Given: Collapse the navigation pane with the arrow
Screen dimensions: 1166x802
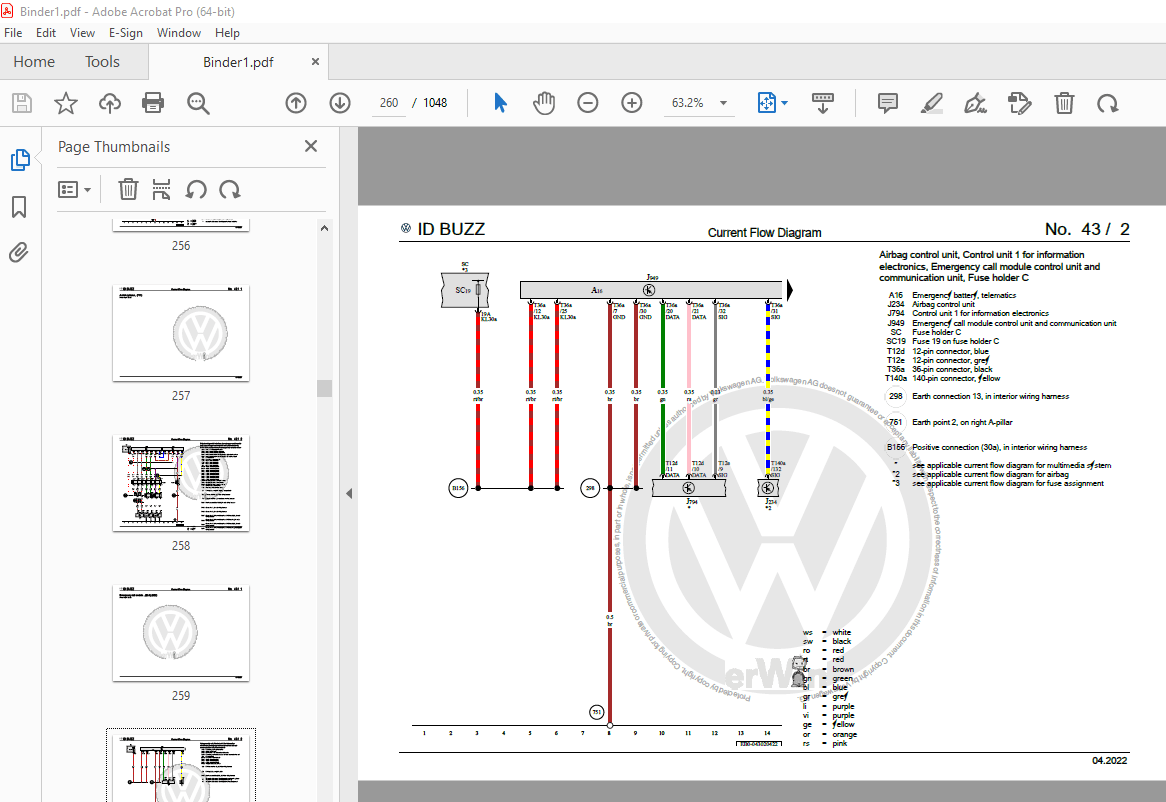Looking at the screenshot, I should [x=349, y=493].
